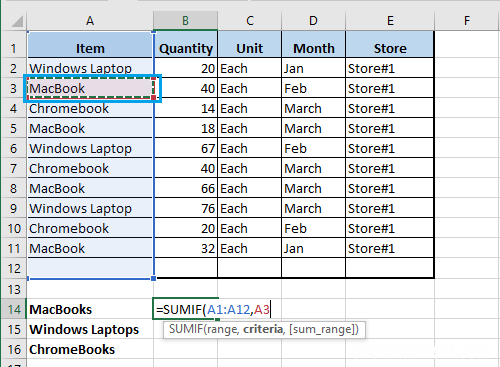Click range argument in formula tooltip
This screenshot has width=500, height=367.
coord(222,329)
